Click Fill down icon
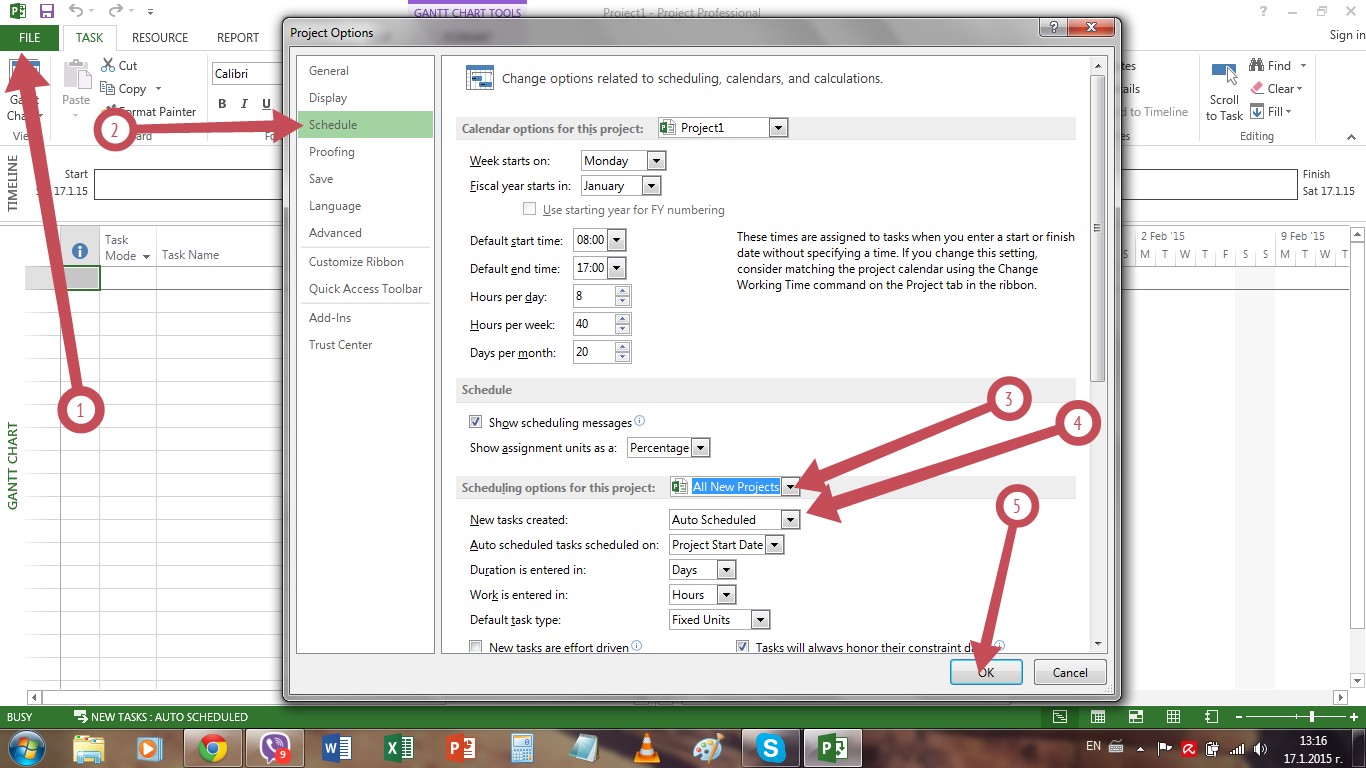 coord(1257,112)
